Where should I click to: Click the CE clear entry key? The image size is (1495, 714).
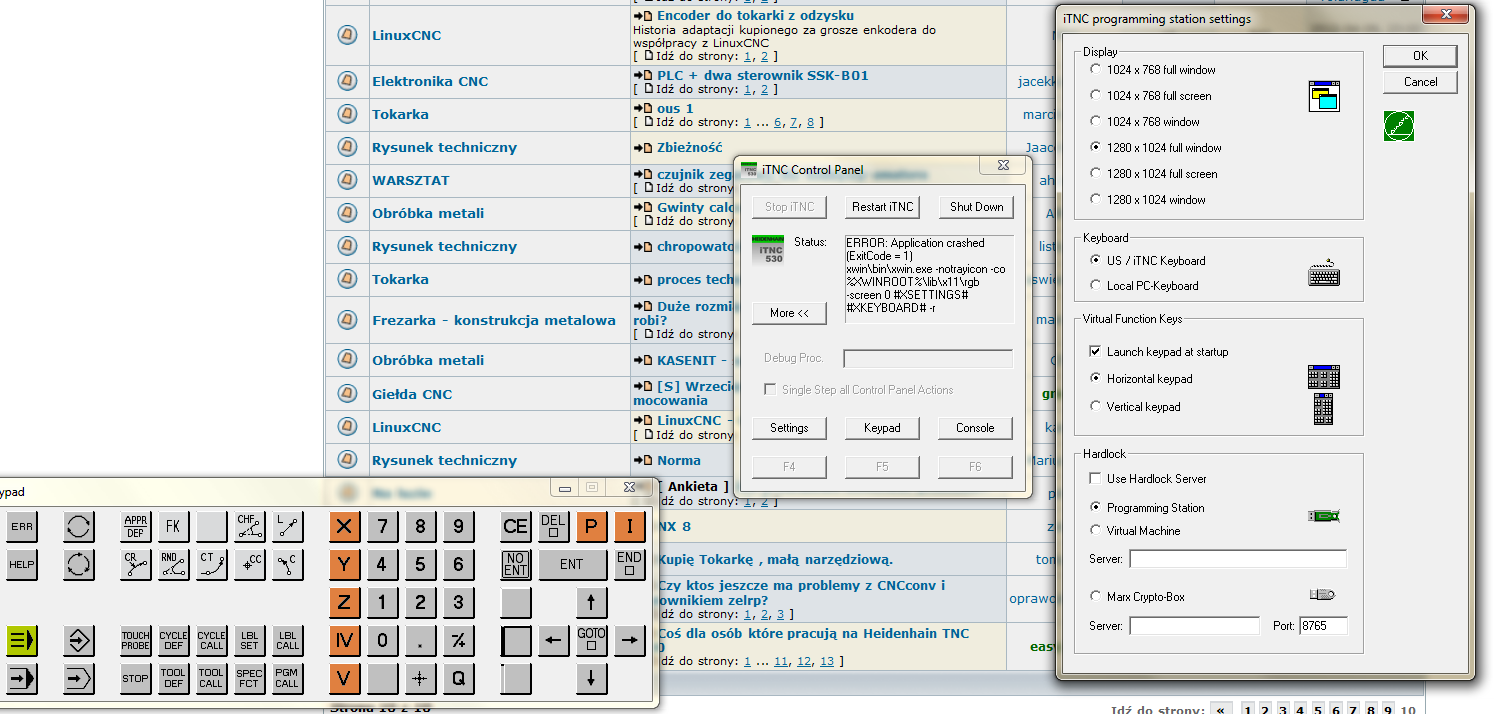coord(516,526)
